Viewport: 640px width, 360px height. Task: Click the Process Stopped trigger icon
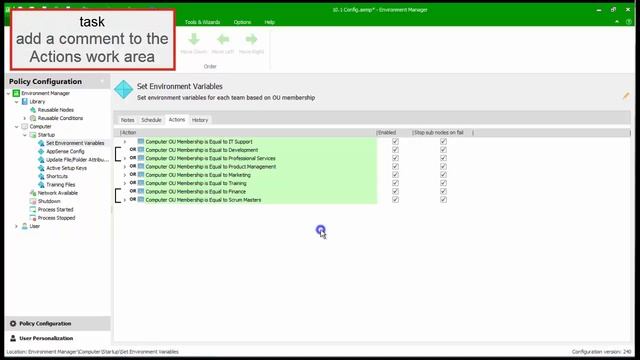pyautogui.click(x=33, y=218)
